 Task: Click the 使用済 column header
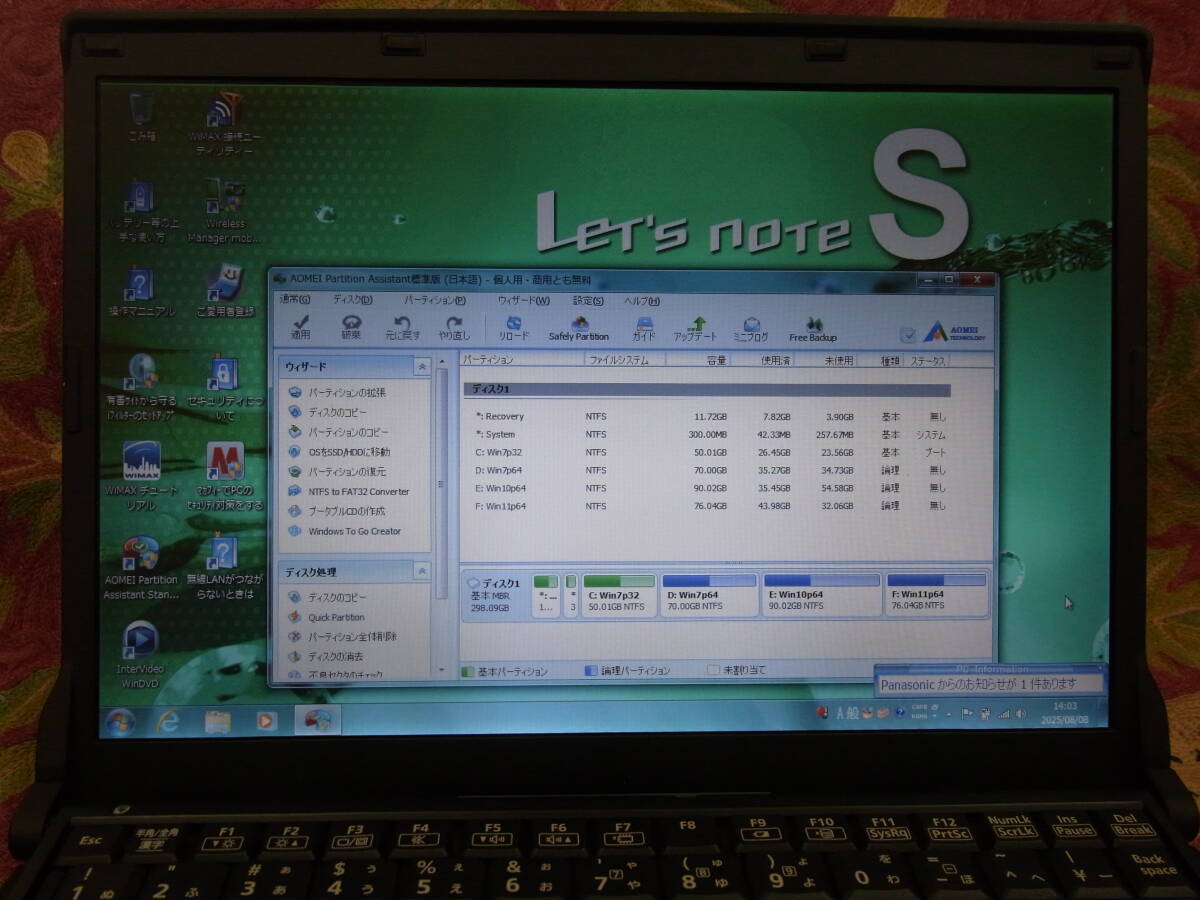pos(762,359)
